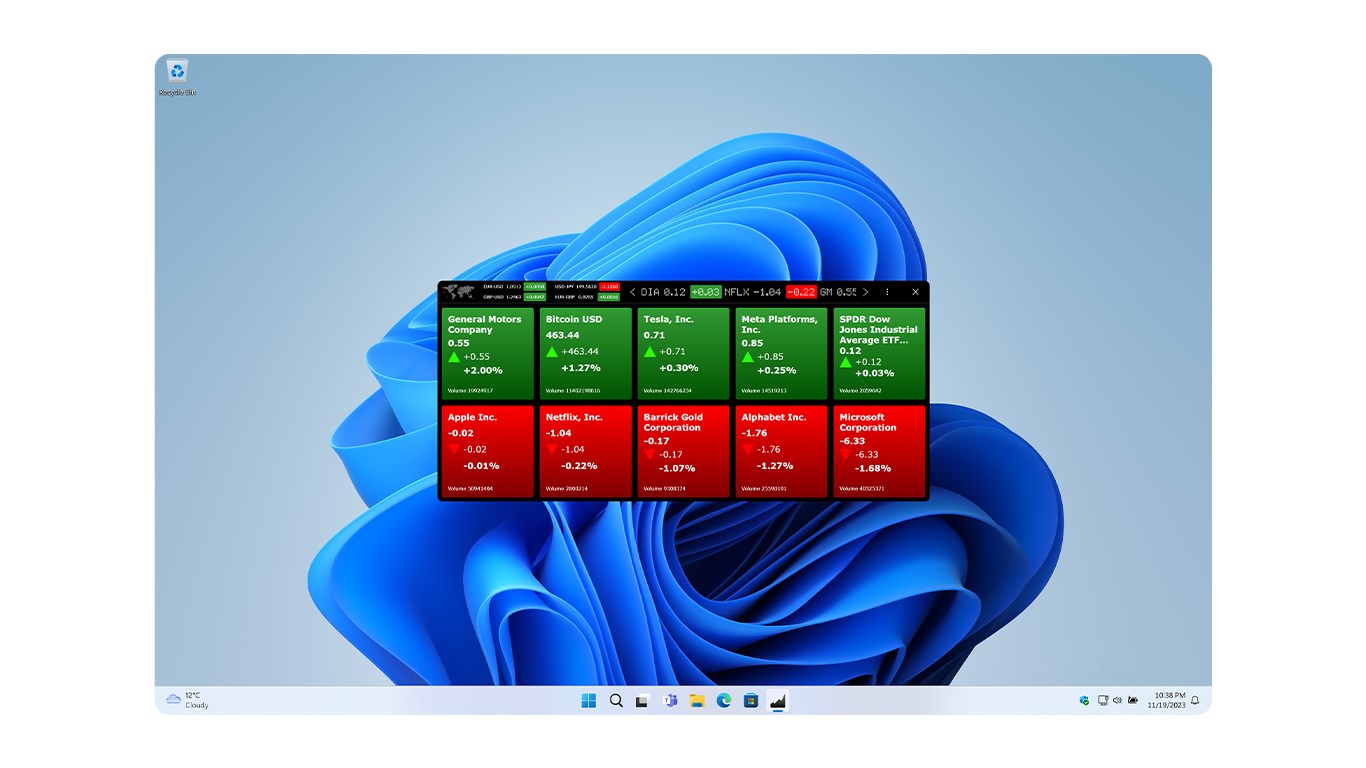Viewport: 1366px width, 768px height.
Task: Click the battery tray icon
Action: coord(1133,700)
